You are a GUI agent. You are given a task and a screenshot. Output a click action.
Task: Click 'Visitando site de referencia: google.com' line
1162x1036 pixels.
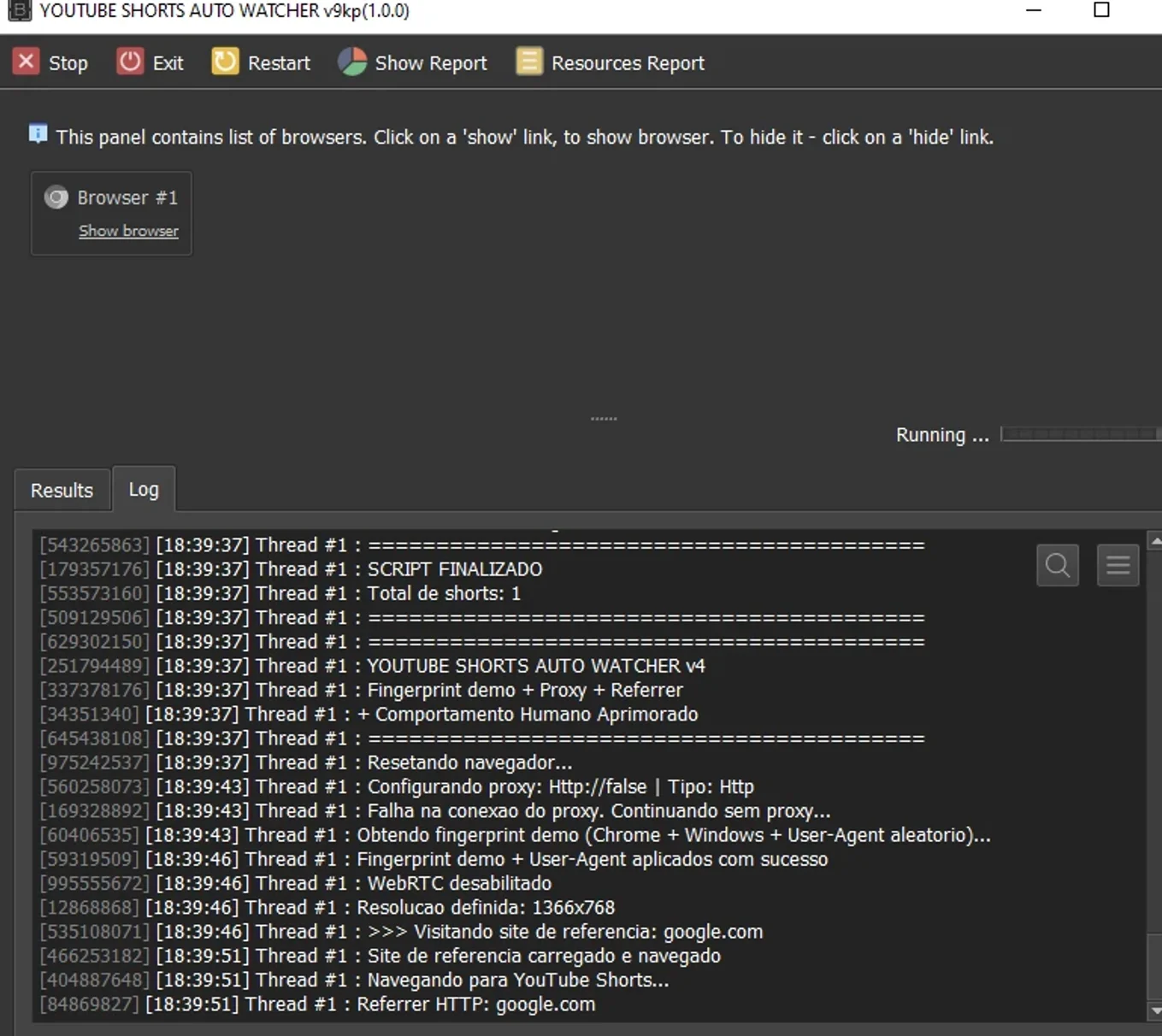point(565,932)
